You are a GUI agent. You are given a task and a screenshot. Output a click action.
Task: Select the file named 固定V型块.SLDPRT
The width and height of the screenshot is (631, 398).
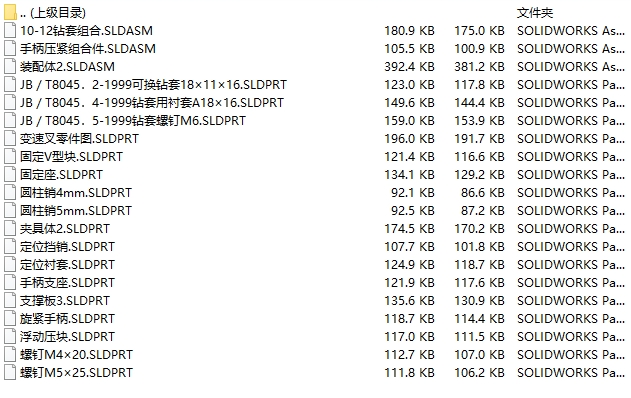click(71, 157)
